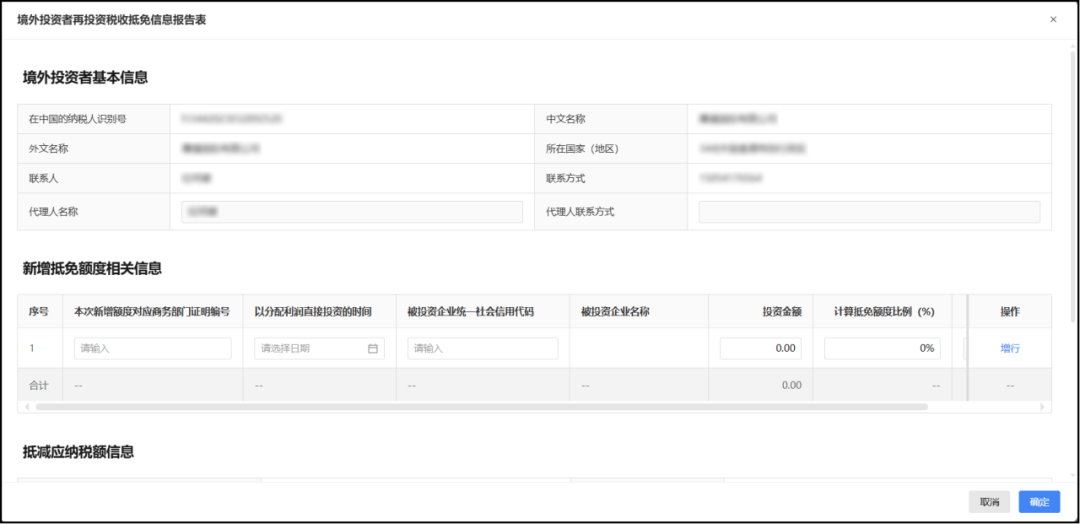The image size is (1080, 524).
Task: Click the 抵减应纳税额信息 section heading
Action: pyautogui.click(x=79, y=452)
